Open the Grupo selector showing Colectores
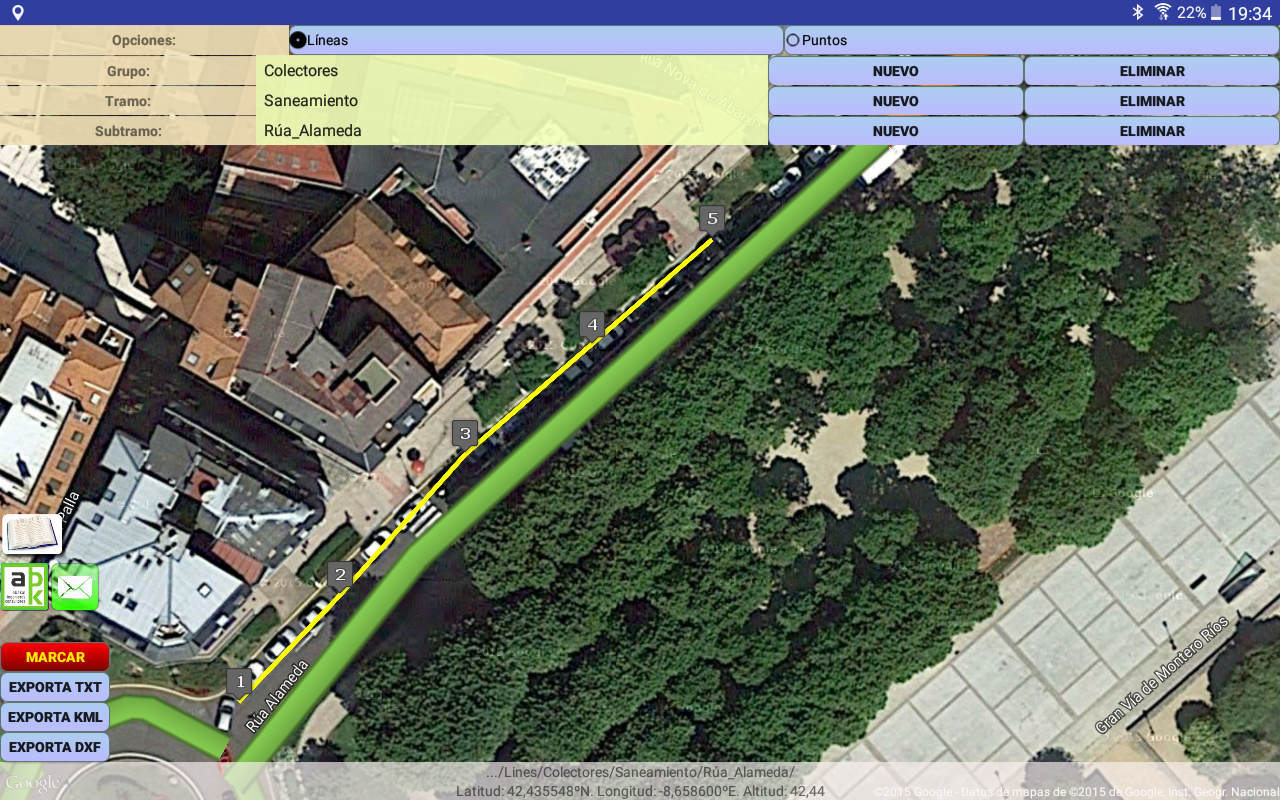Image resolution: width=1280 pixels, height=800 pixels. (x=512, y=71)
